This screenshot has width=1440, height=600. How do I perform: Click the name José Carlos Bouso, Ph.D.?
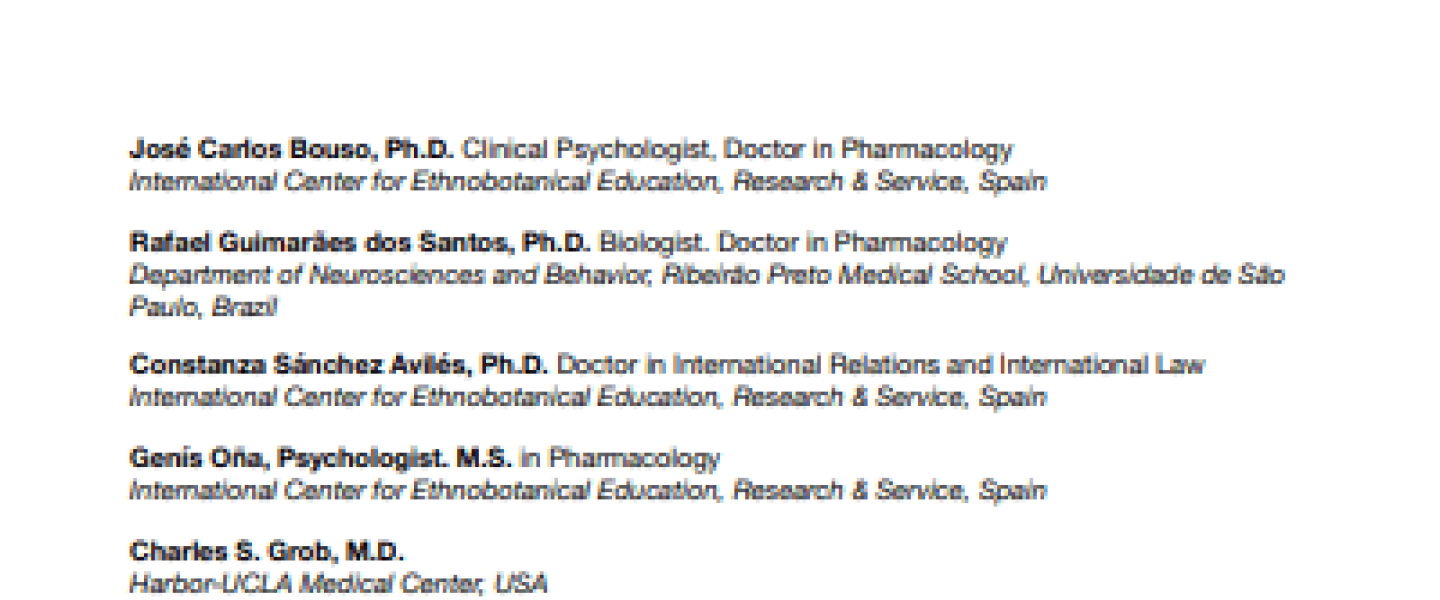[291, 150]
